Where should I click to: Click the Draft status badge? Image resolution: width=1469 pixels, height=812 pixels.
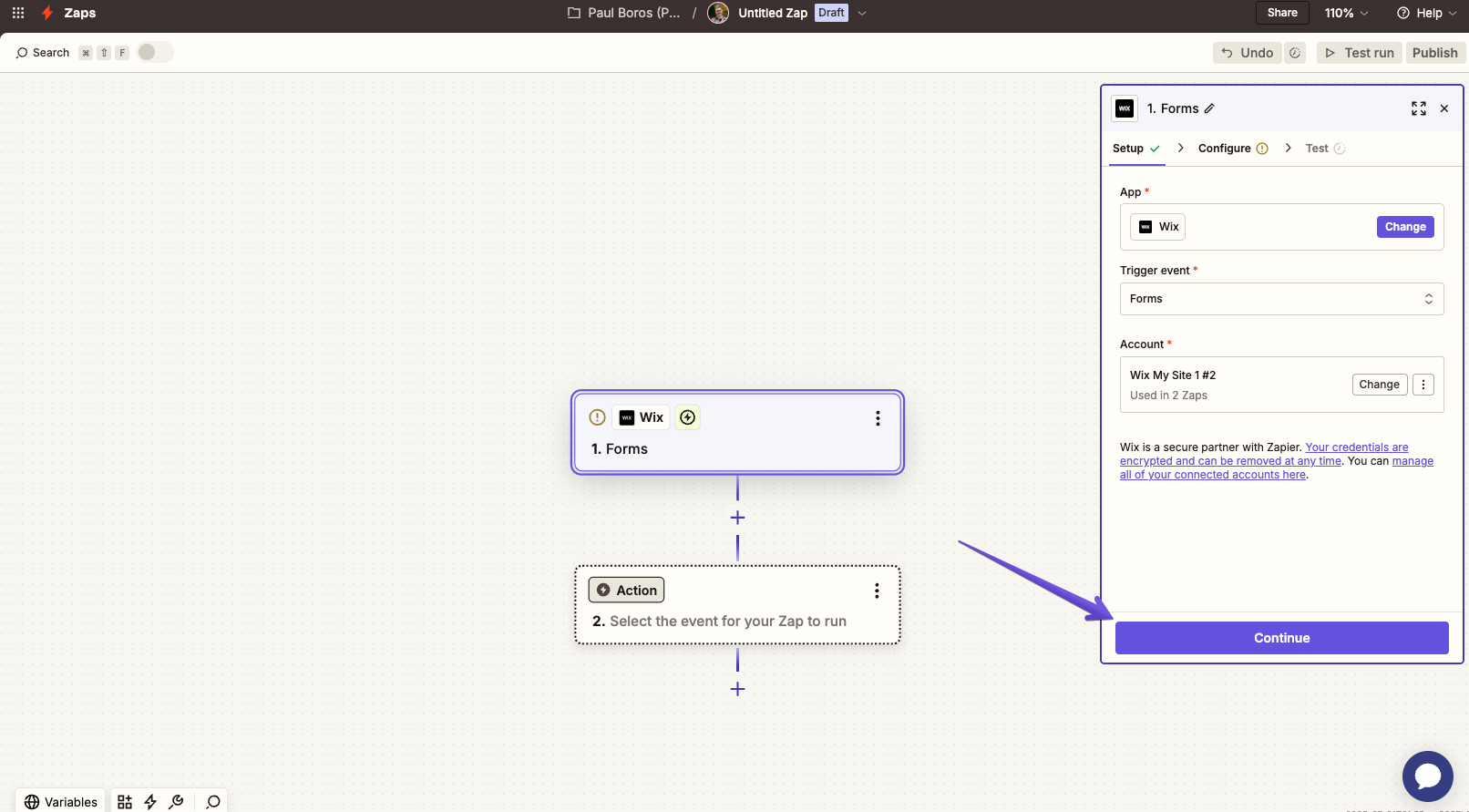click(831, 13)
